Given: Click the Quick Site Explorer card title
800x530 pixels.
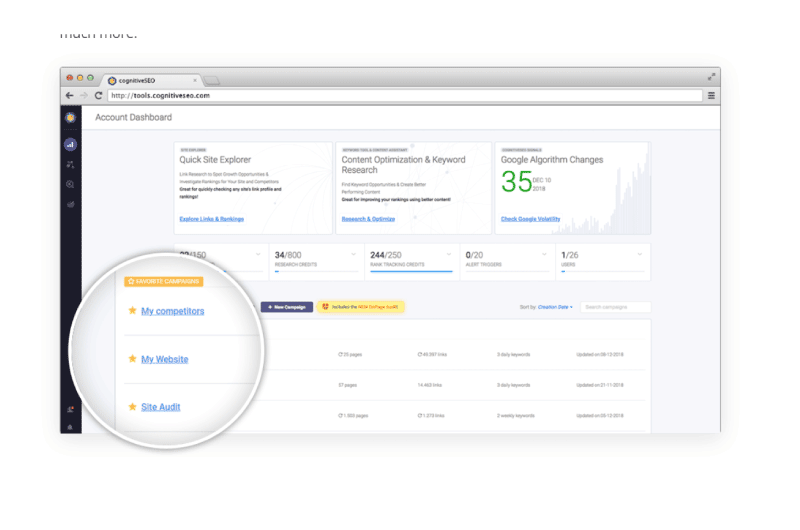Looking at the screenshot, I should 215,160.
